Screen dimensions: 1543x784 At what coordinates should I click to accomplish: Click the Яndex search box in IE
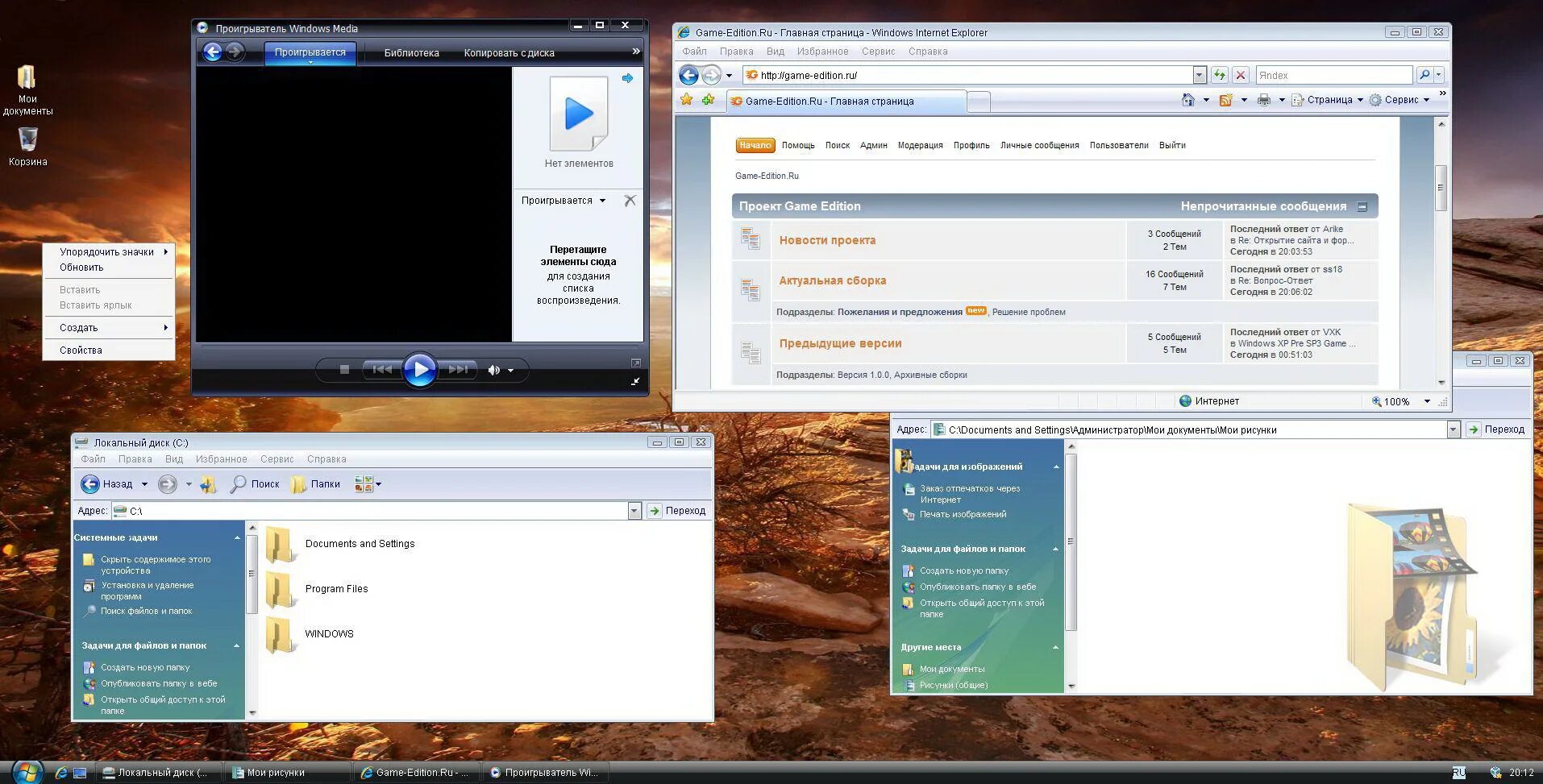point(1333,75)
